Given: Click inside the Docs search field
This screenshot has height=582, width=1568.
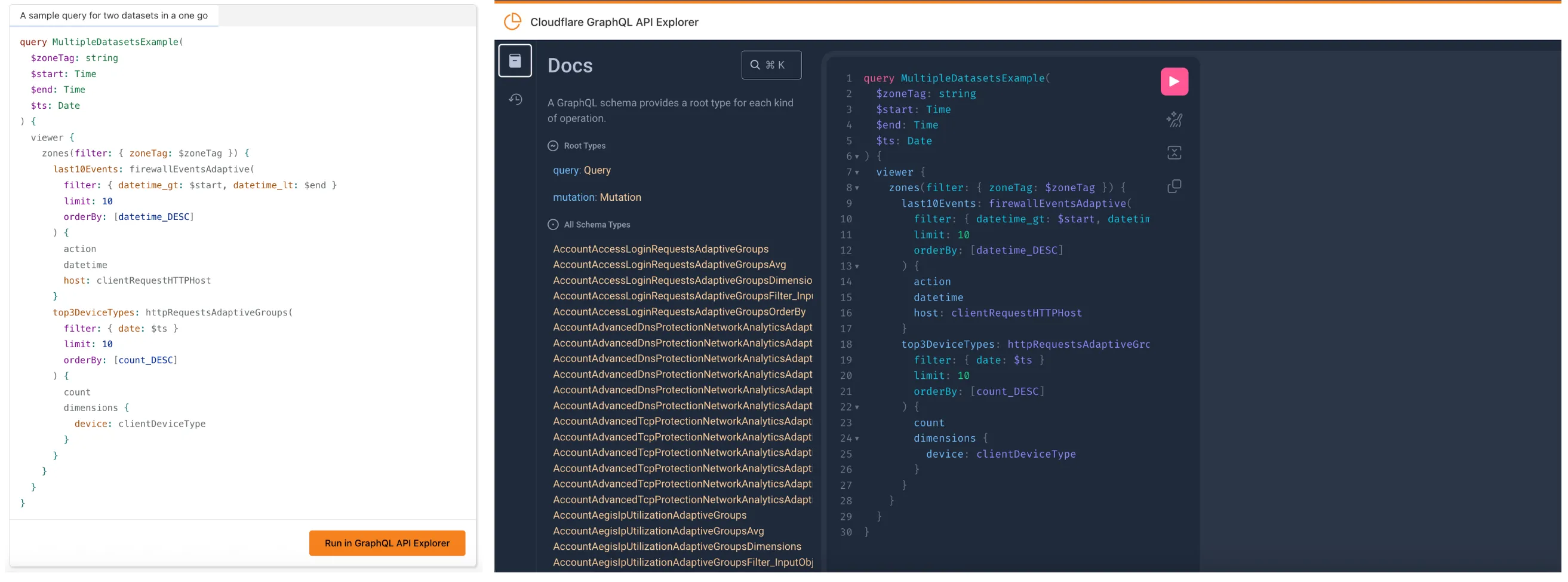Looking at the screenshot, I should pos(779,65).
